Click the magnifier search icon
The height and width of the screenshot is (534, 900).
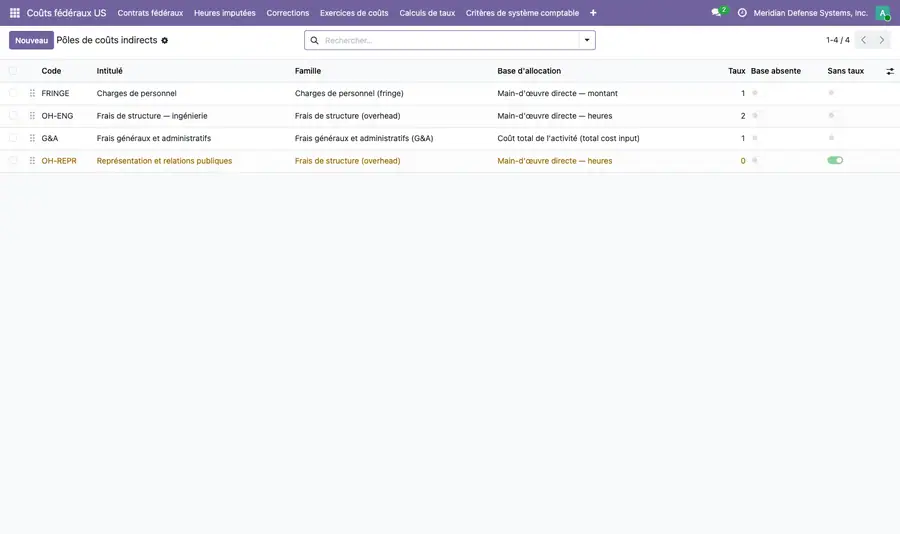coord(315,40)
